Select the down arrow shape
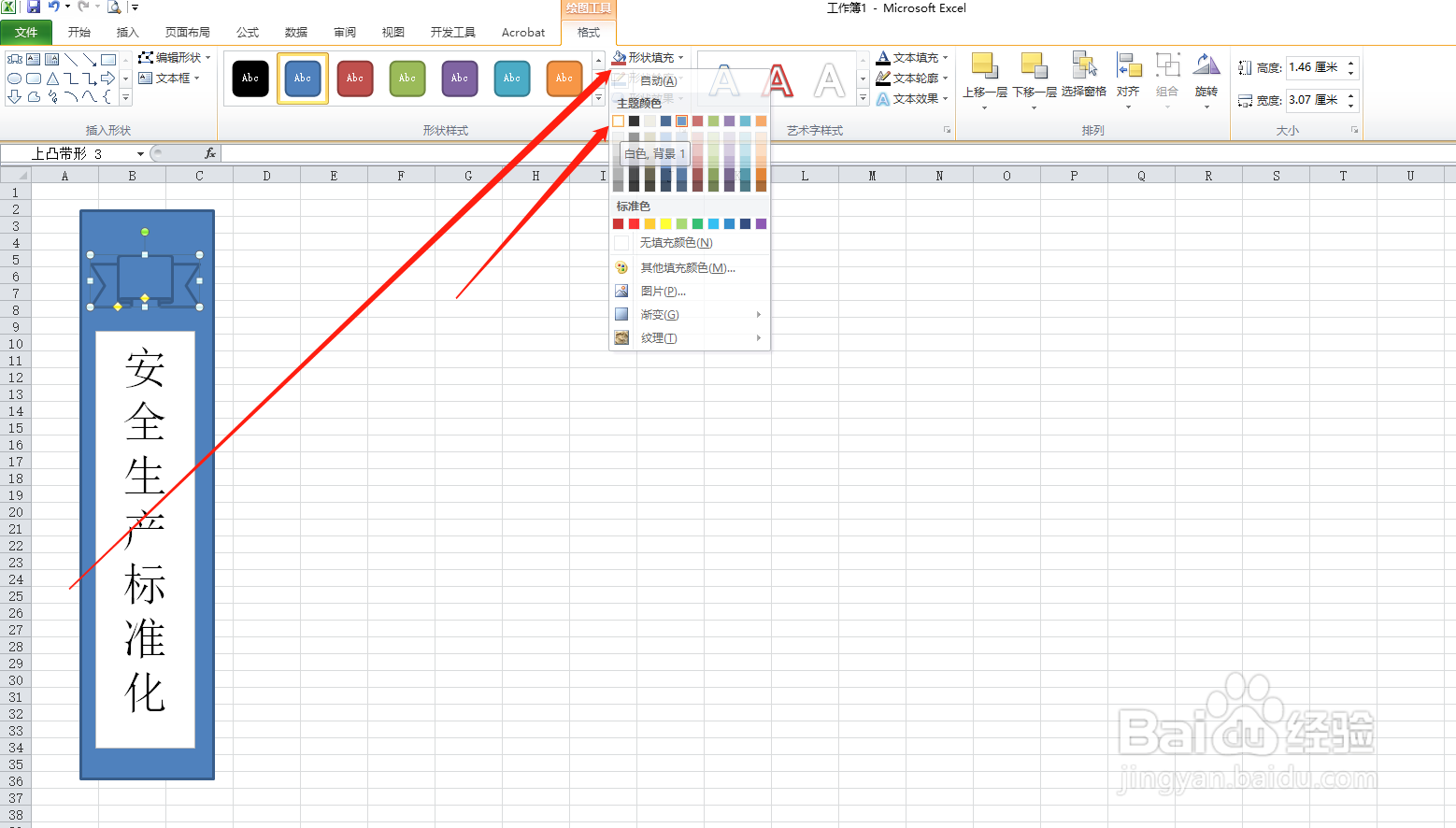Screen dimensions: 1456x828 tap(14, 96)
